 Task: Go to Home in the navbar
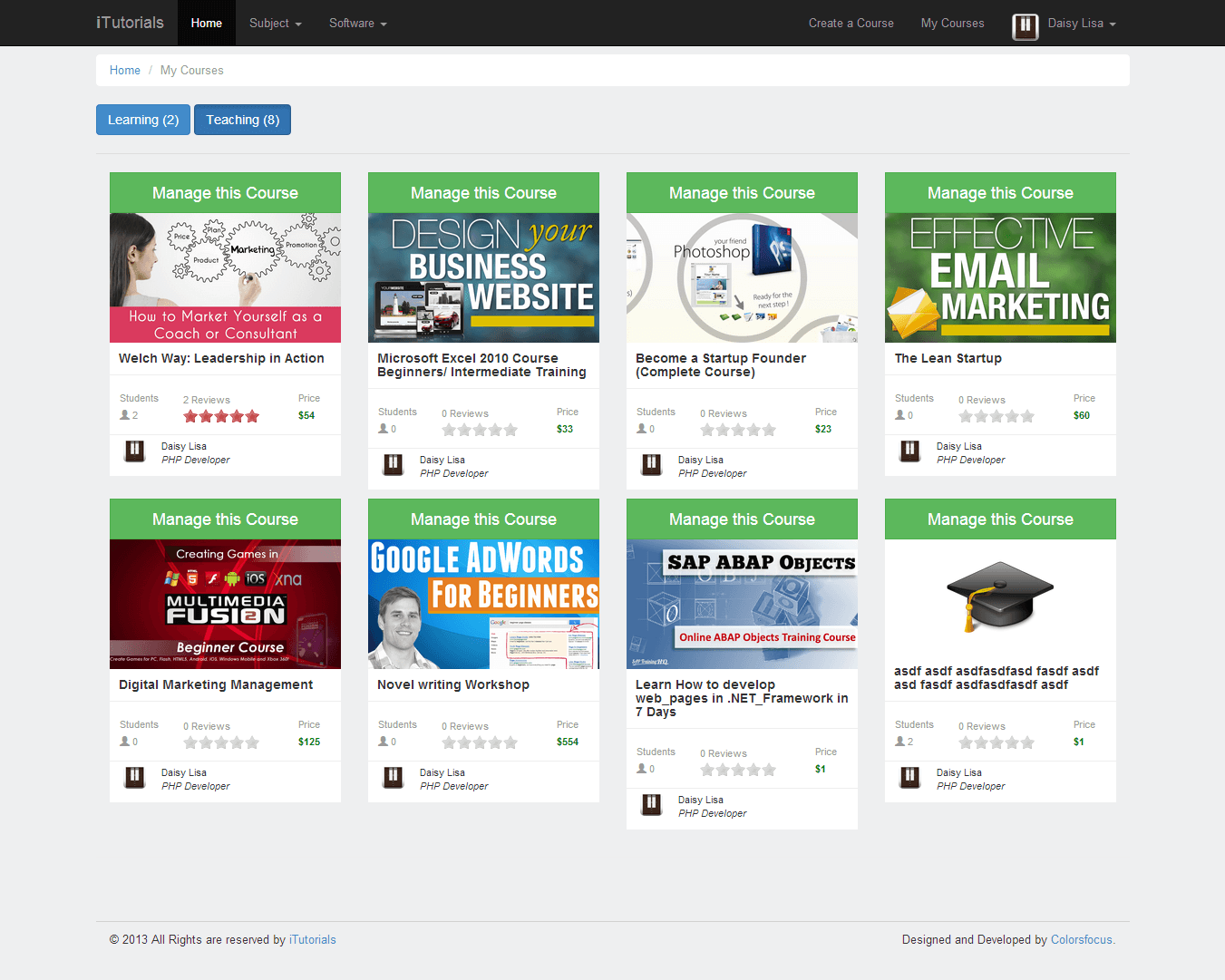coord(207,23)
